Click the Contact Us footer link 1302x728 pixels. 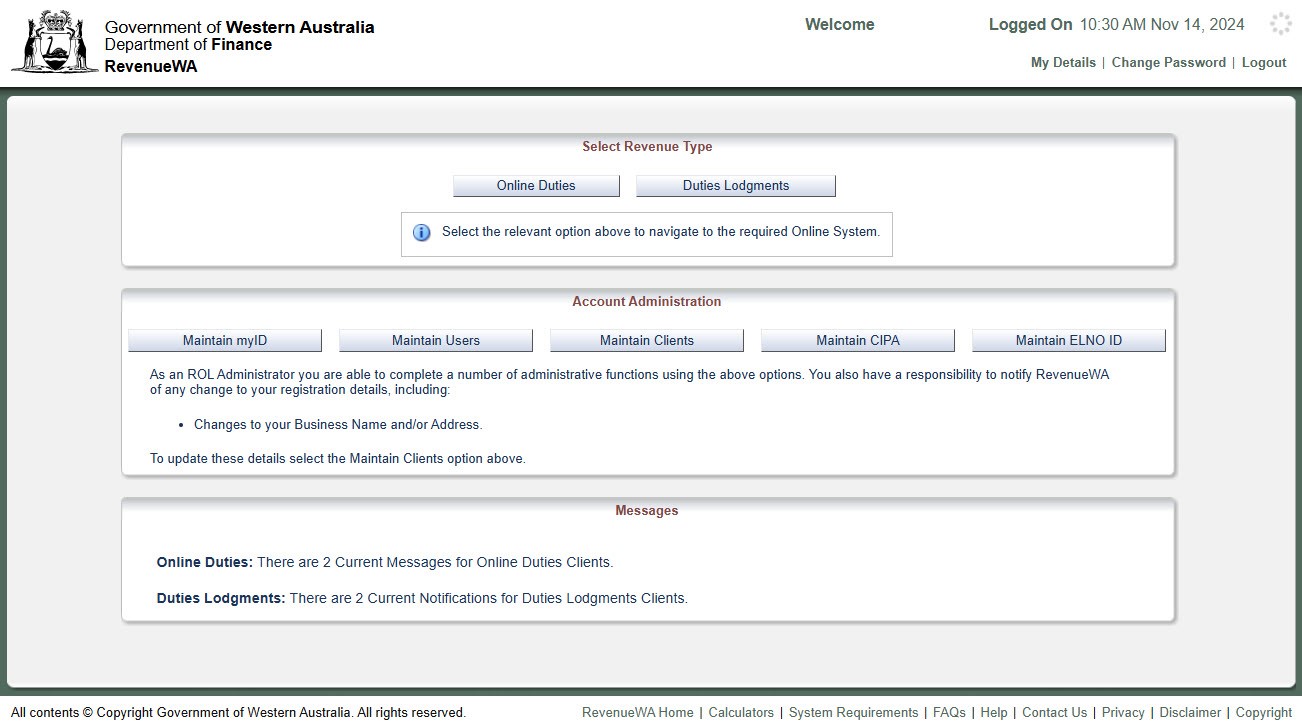1054,713
